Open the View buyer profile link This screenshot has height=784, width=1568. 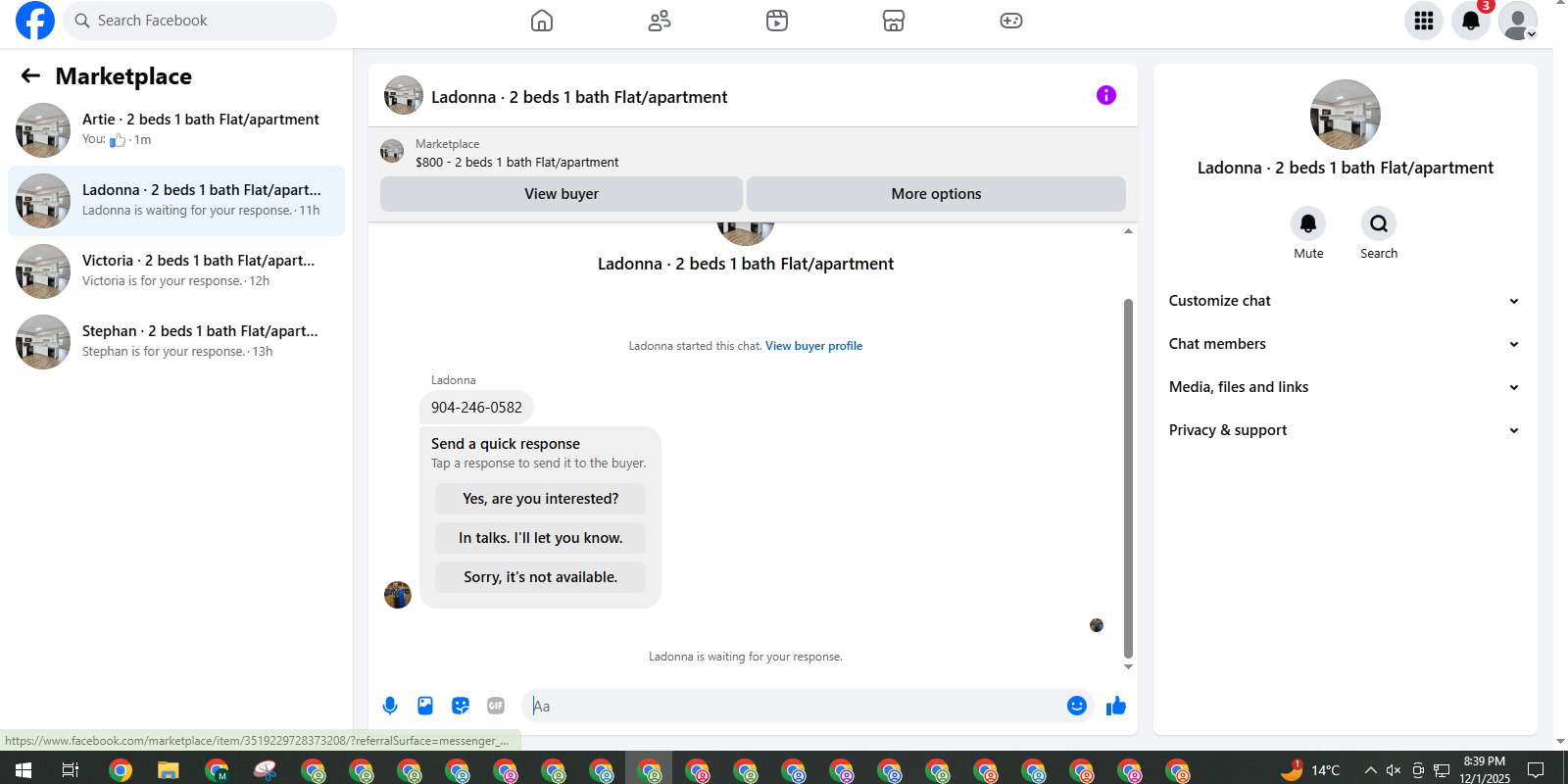pyautogui.click(x=814, y=346)
